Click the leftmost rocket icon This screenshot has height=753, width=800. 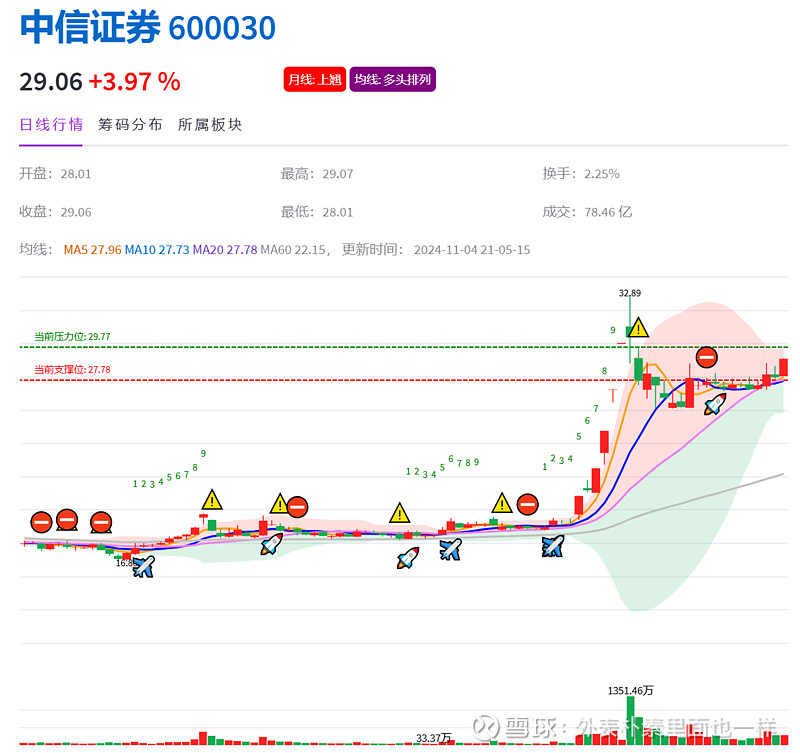(271, 544)
